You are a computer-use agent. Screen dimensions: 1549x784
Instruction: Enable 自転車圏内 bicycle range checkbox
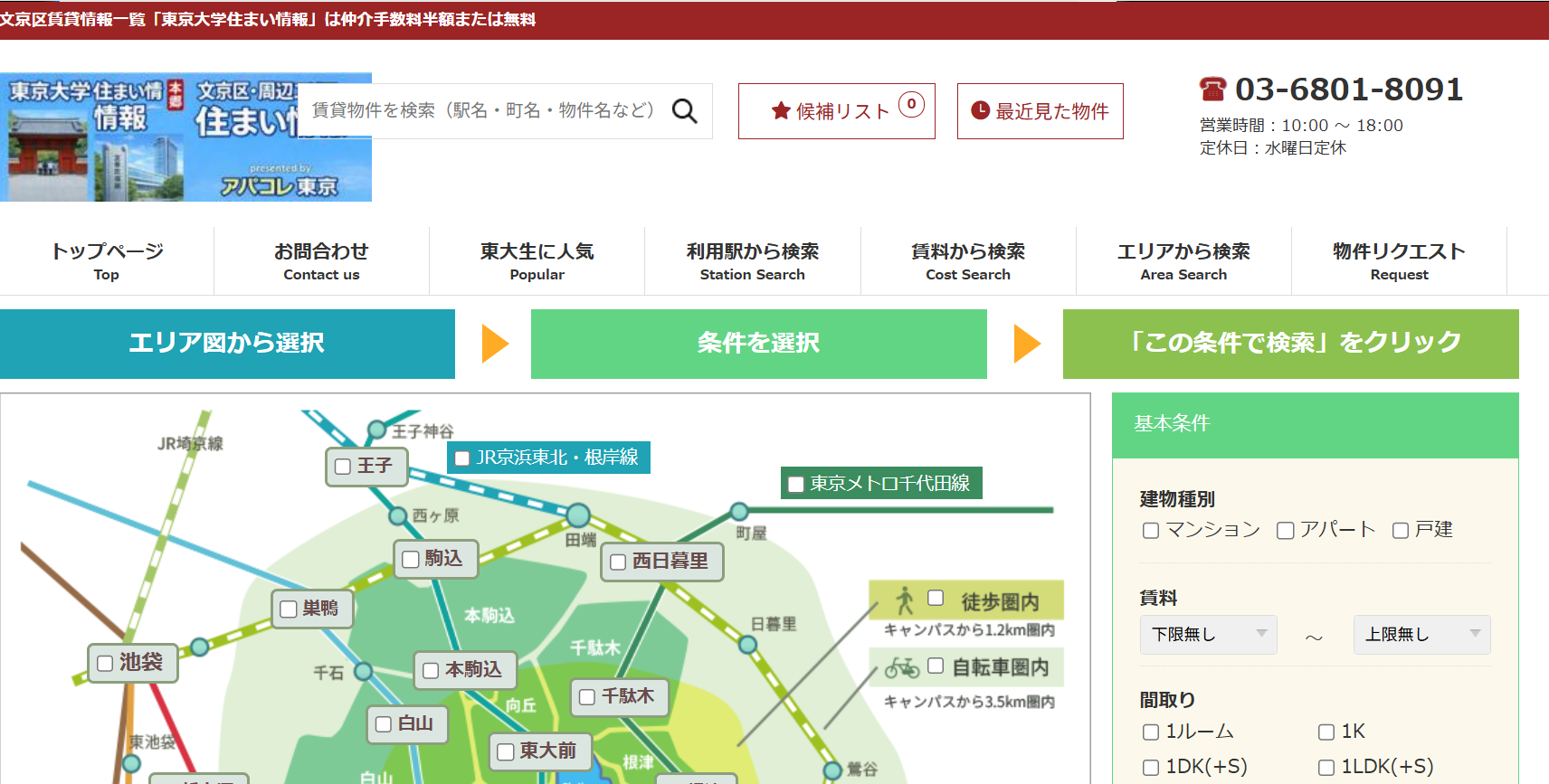tap(936, 666)
